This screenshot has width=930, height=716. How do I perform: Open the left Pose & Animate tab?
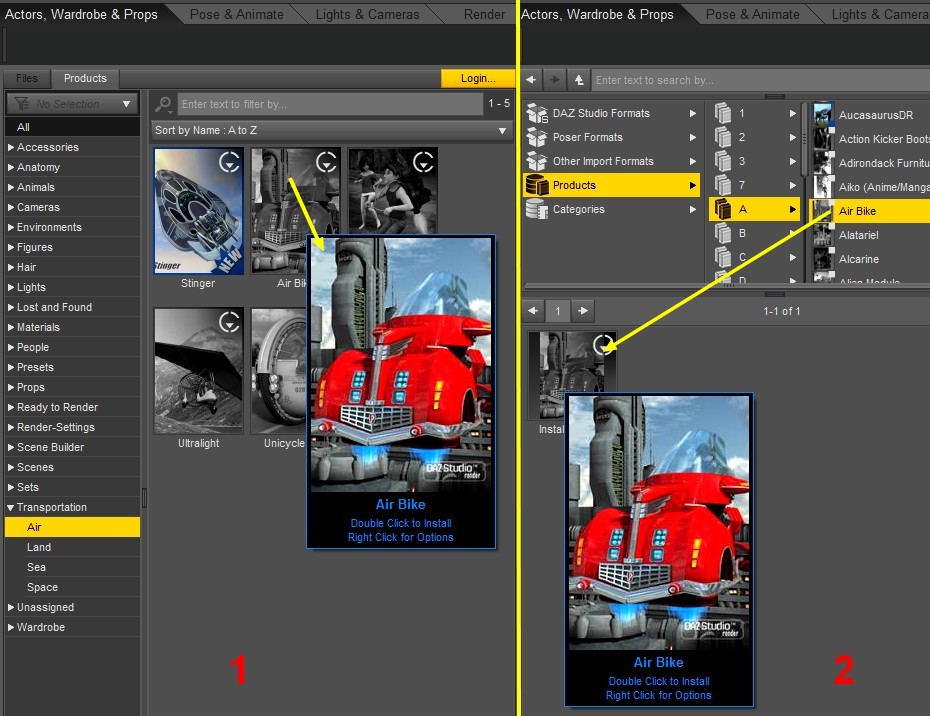click(237, 14)
